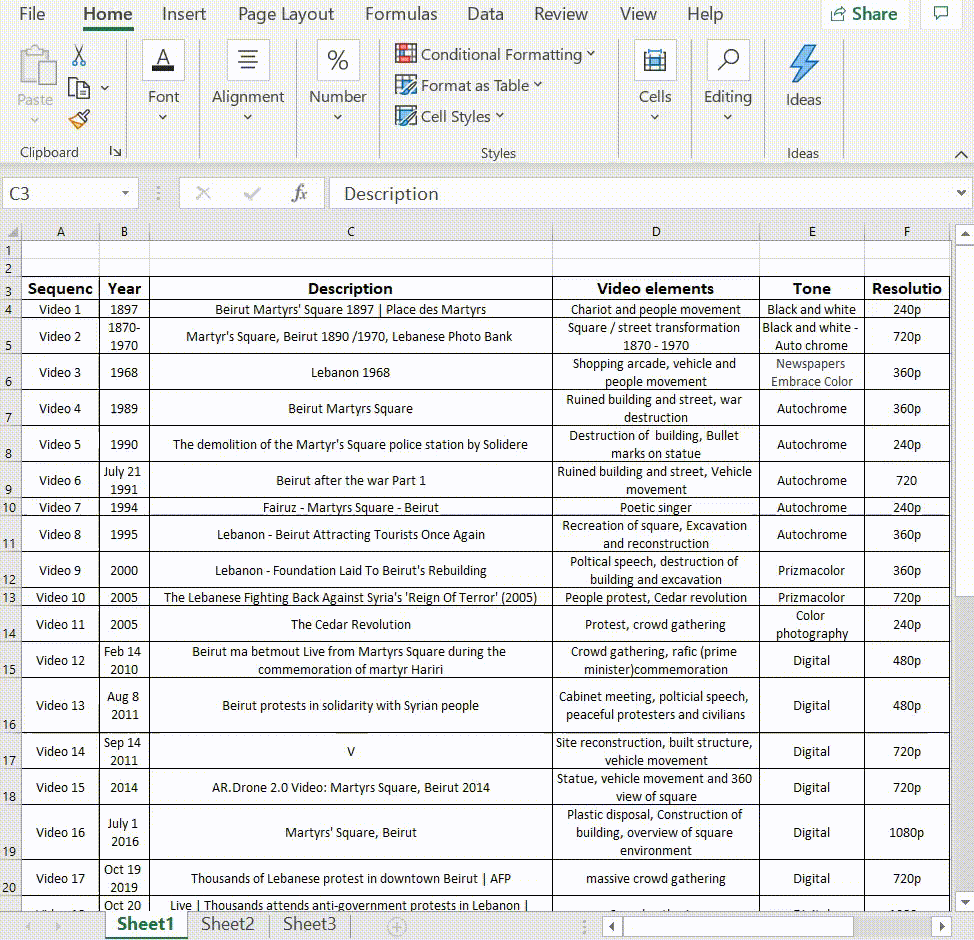Select the Format Painter brush icon

click(x=79, y=120)
